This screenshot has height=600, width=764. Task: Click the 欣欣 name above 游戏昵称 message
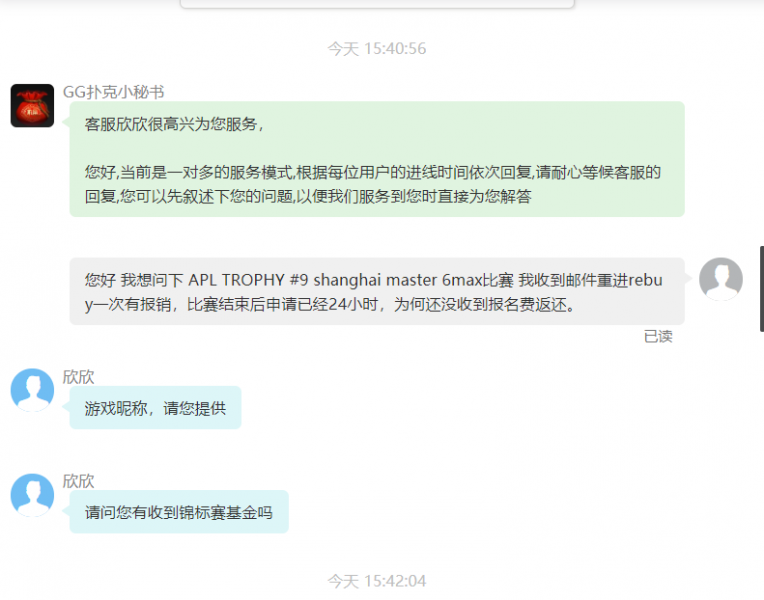pyautogui.click(x=78, y=377)
